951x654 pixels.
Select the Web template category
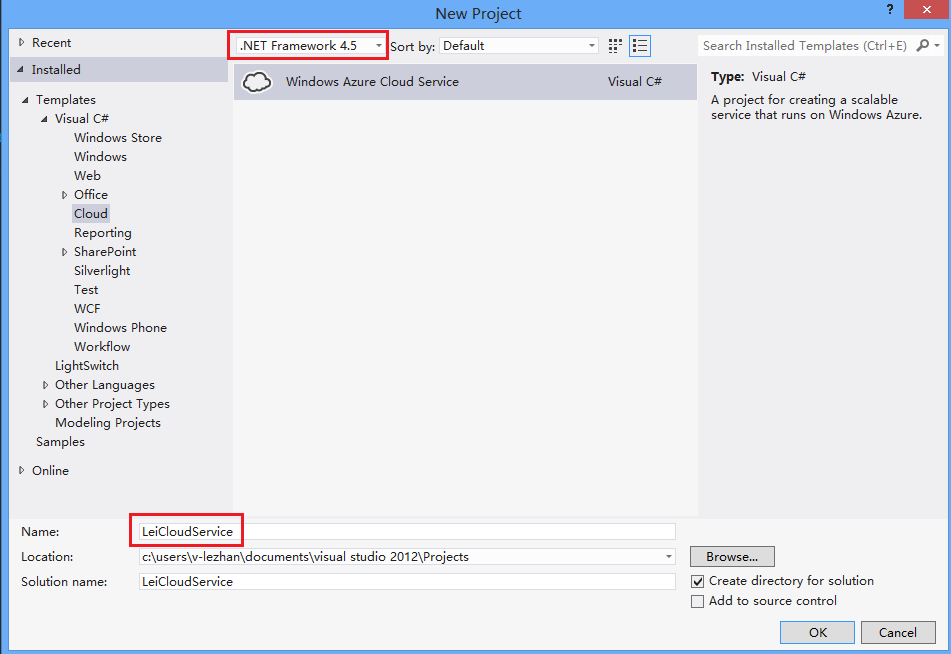87,175
